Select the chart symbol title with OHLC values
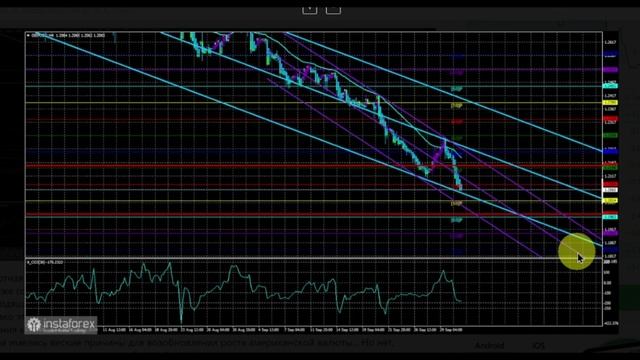Screen dimensions: 640x360 coord(66,36)
